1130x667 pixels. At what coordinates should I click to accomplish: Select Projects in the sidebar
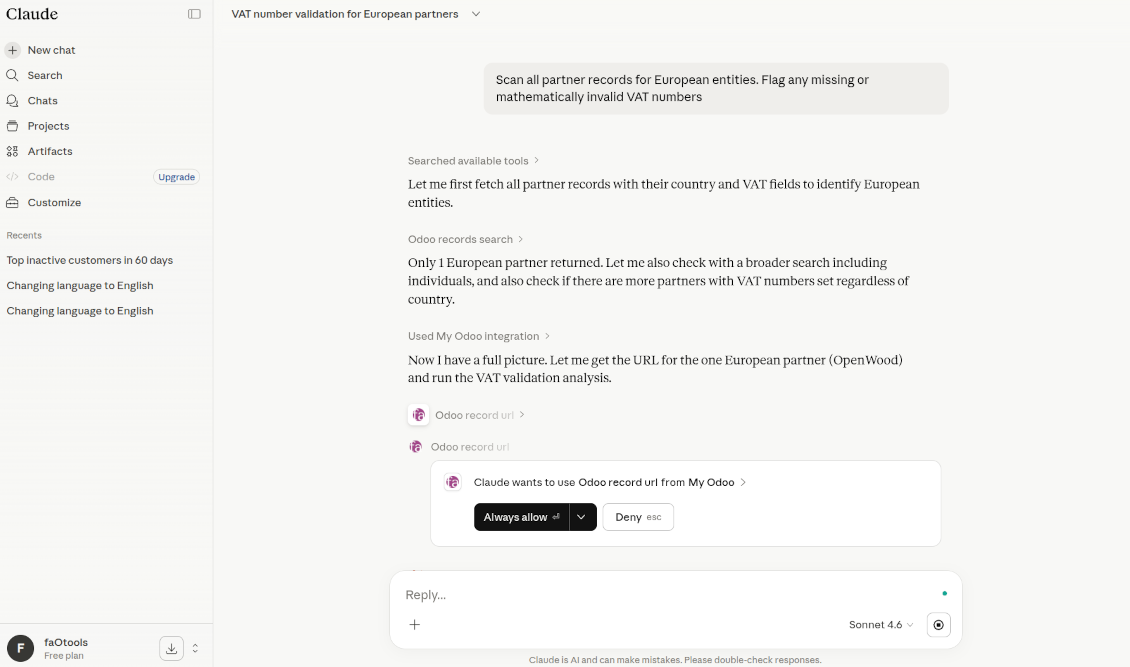point(47,126)
